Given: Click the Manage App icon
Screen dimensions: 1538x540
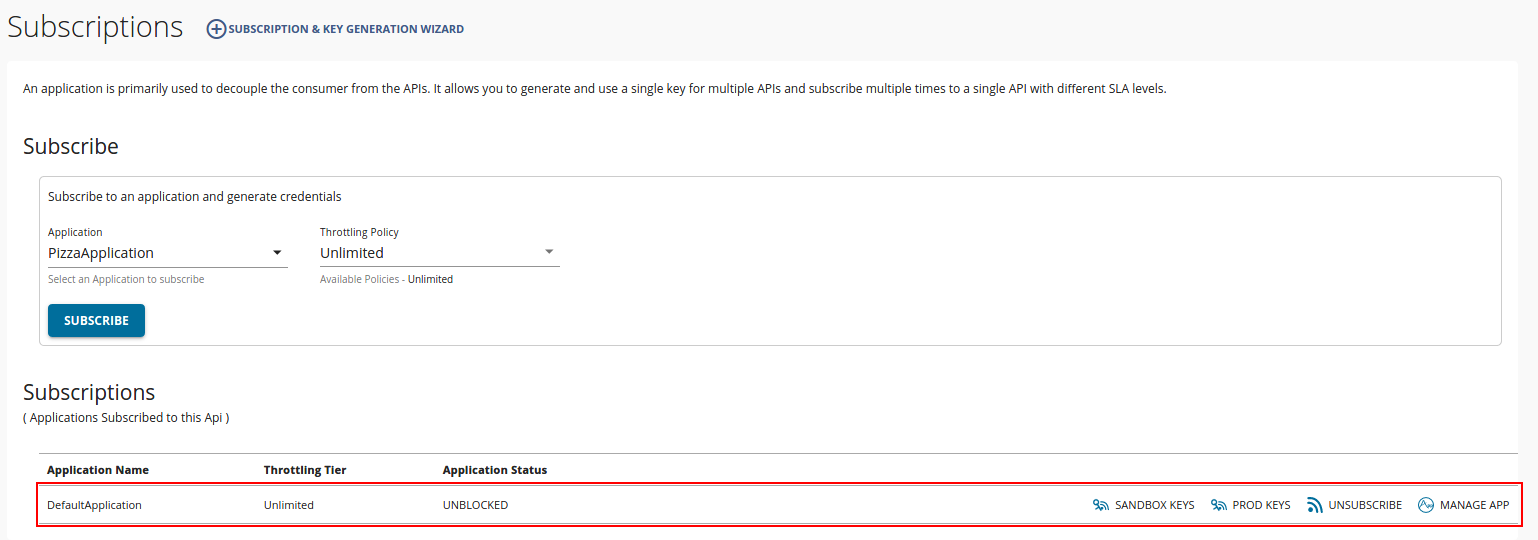Looking at the screenshot, I should pyautogui.click(x=1426, y=505).
